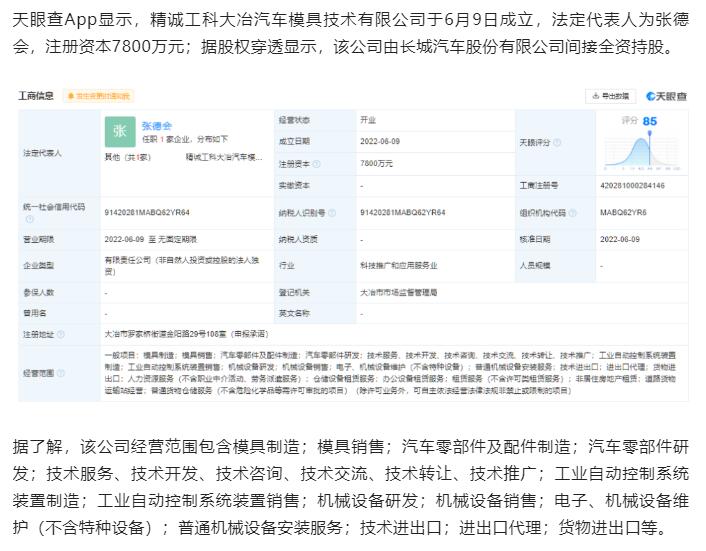The height and width of the screenshot is (551, 706).
Task: Click the industry value 科技推广和应用服务业
Action: (x=398, y=266)
